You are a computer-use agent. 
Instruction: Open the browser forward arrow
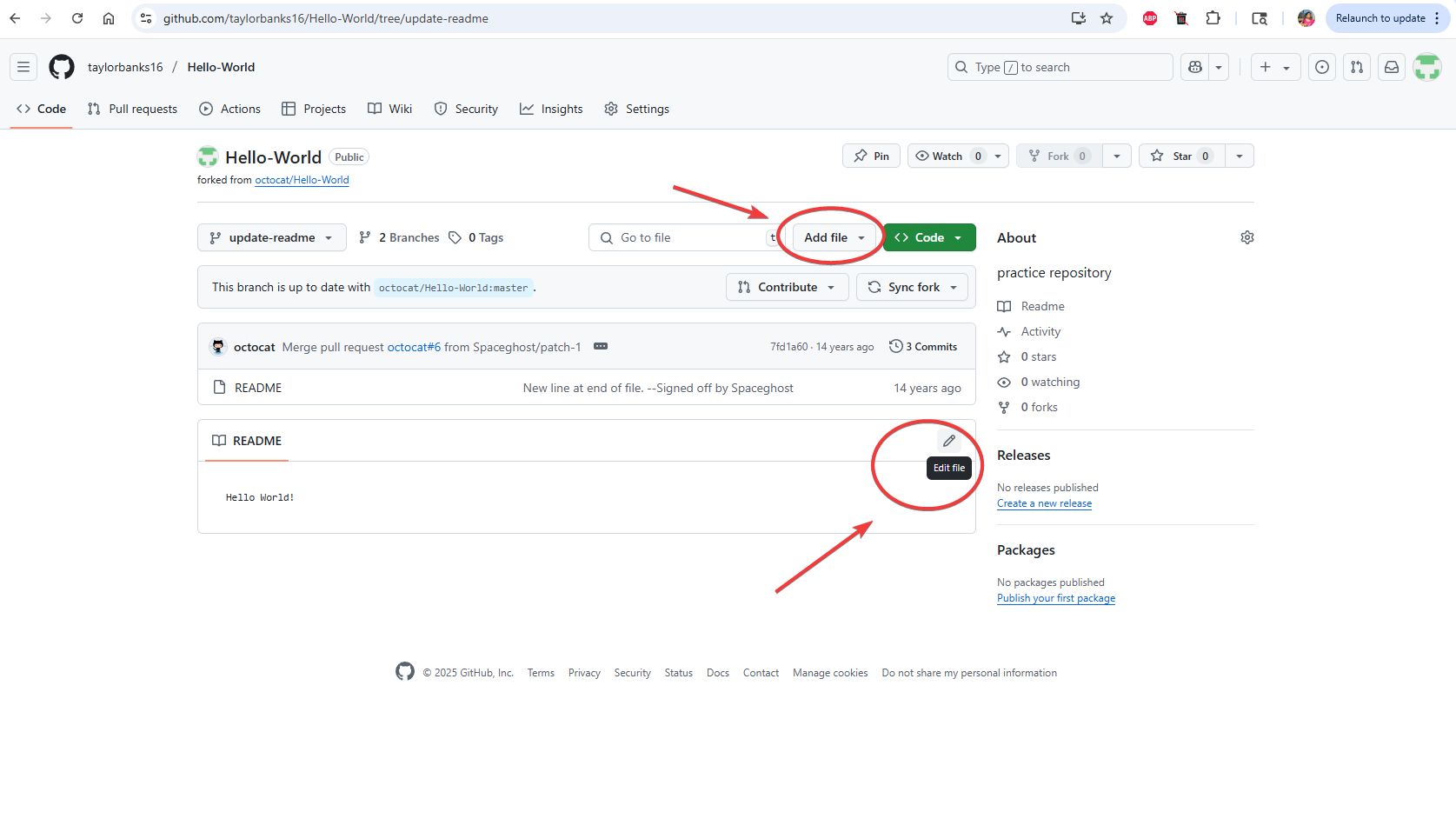(x=46, y=18)
